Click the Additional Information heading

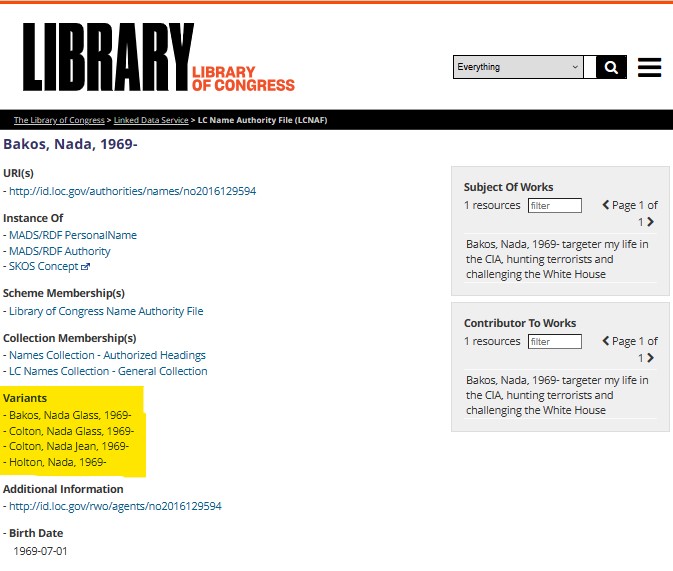tap(63, 489)
